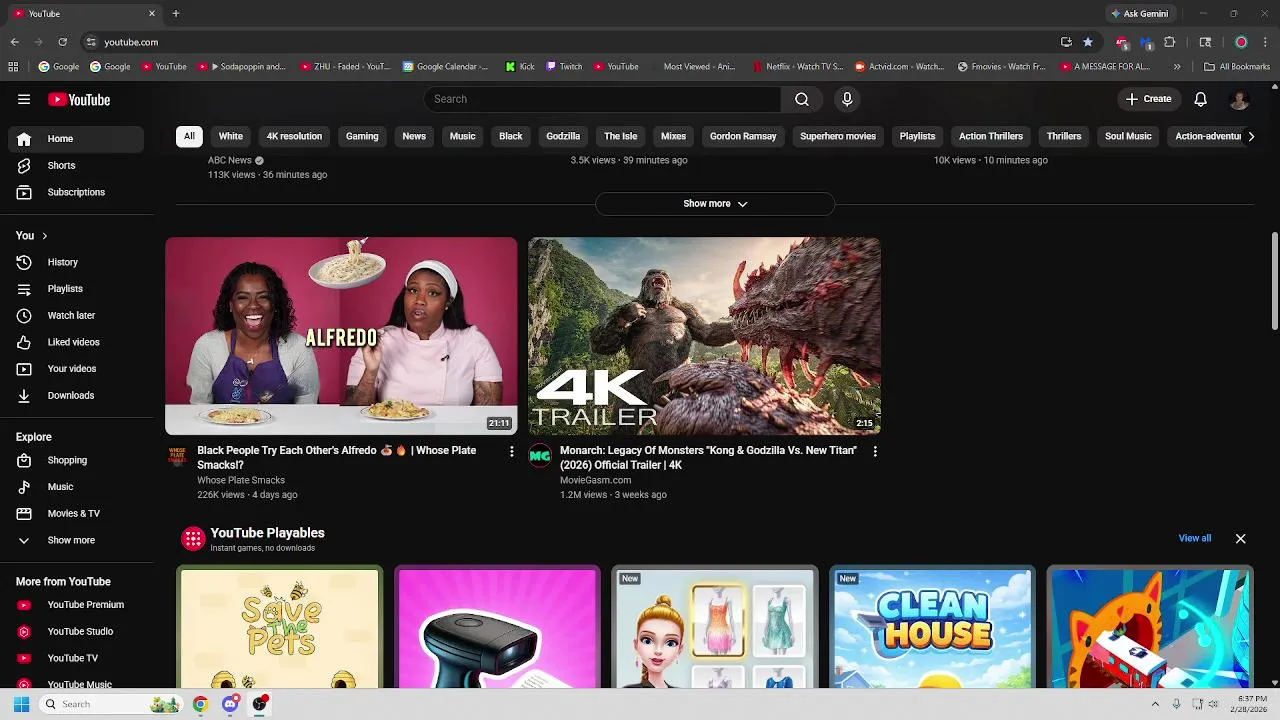Open the Monarch 4K trailer thumbnail
The image size is (1280, 720).
point(704,336)
